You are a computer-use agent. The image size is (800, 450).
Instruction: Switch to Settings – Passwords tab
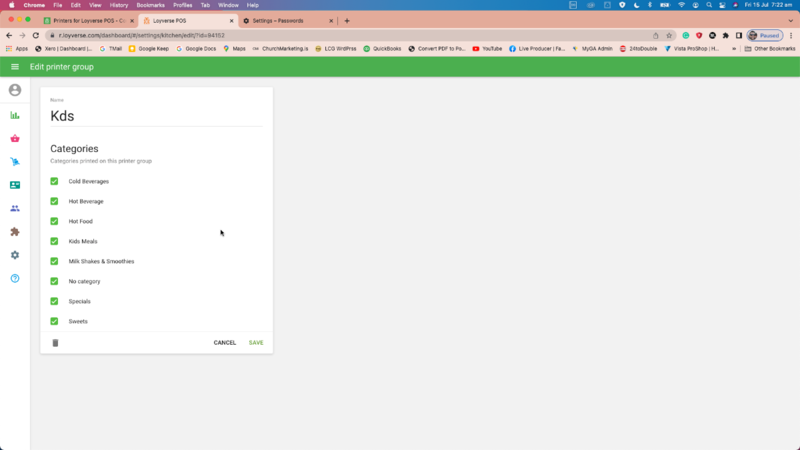tap(286, 21)
